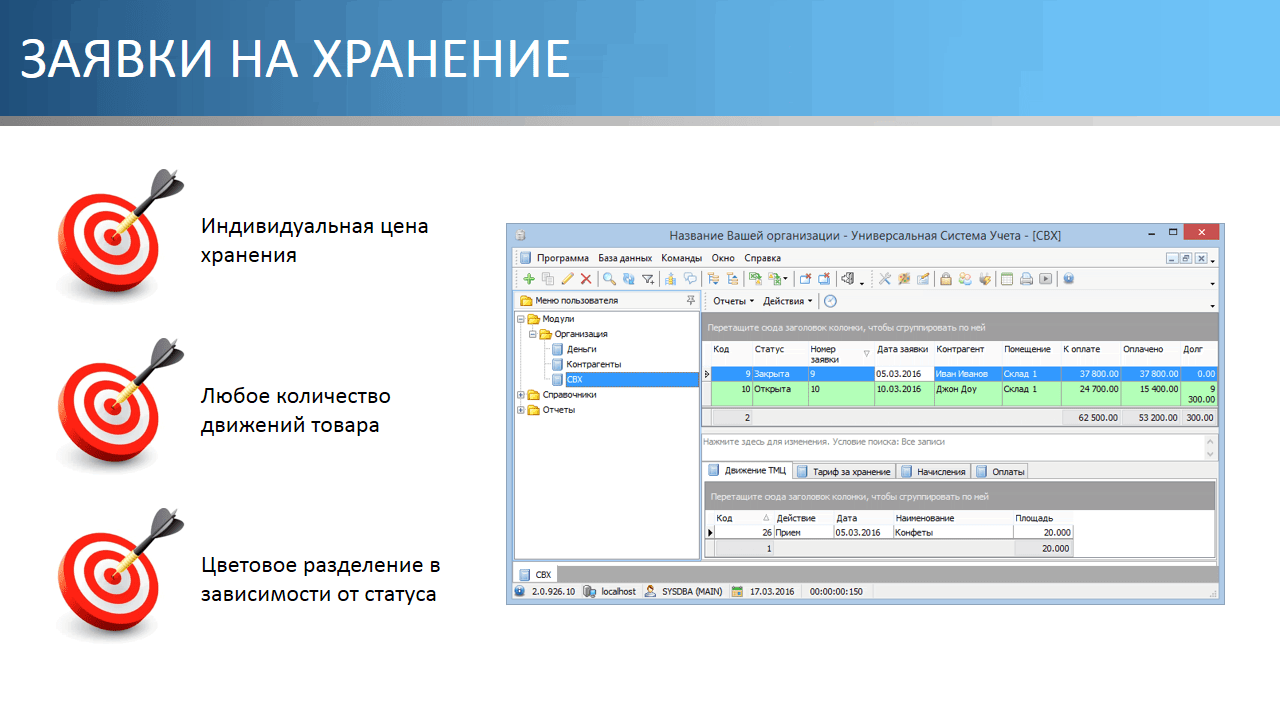Click the padlock icon in toolbar

click(x=945, y=279)
